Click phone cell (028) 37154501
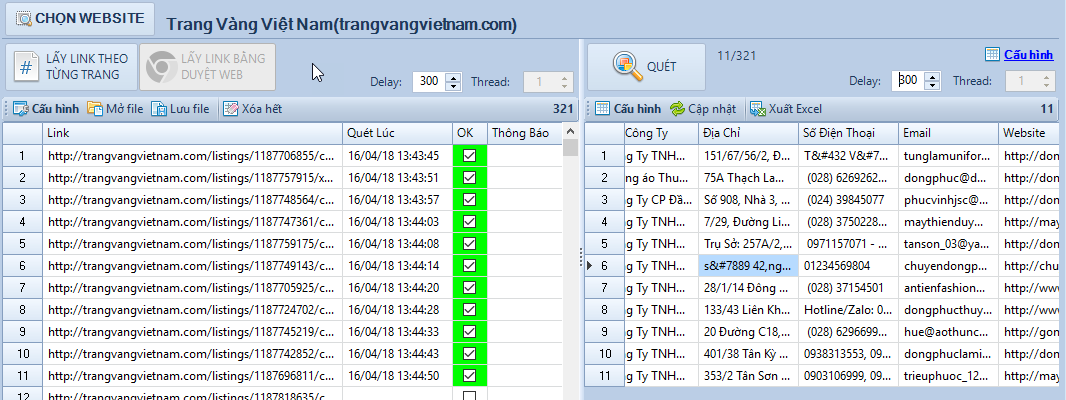Image resolution: width=1066 pixels, height=400 pixels. pos(848,288)
